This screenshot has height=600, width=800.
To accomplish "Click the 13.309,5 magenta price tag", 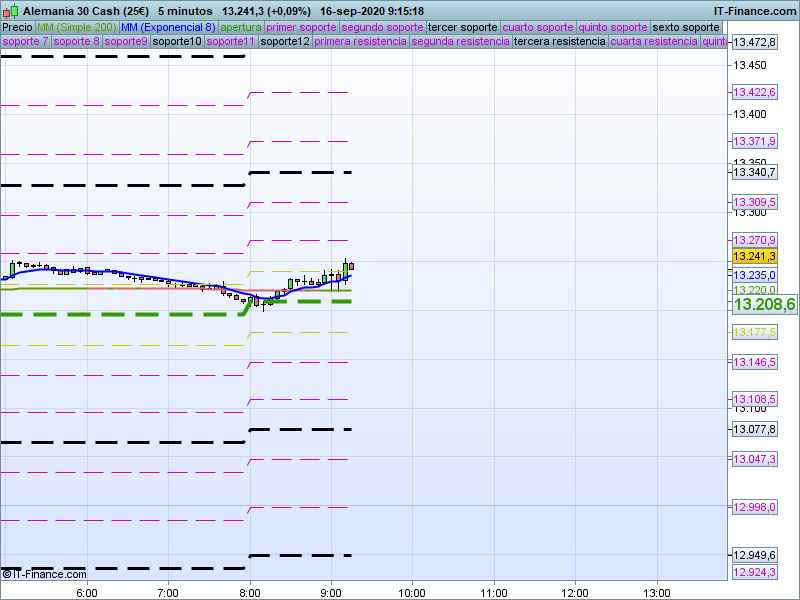I will 754,202.
